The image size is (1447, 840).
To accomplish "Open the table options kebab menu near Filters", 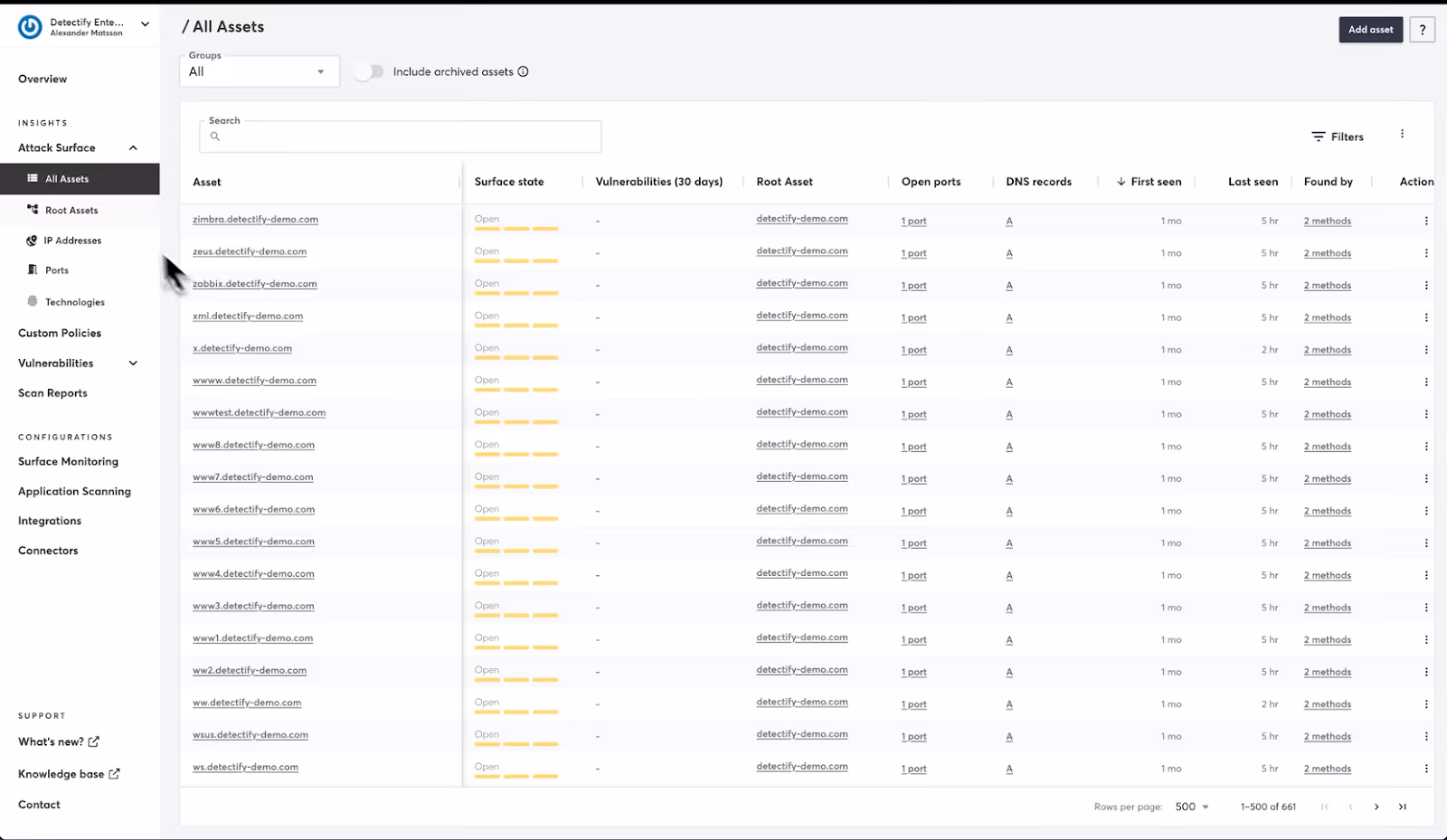I will pos(1403,134).
